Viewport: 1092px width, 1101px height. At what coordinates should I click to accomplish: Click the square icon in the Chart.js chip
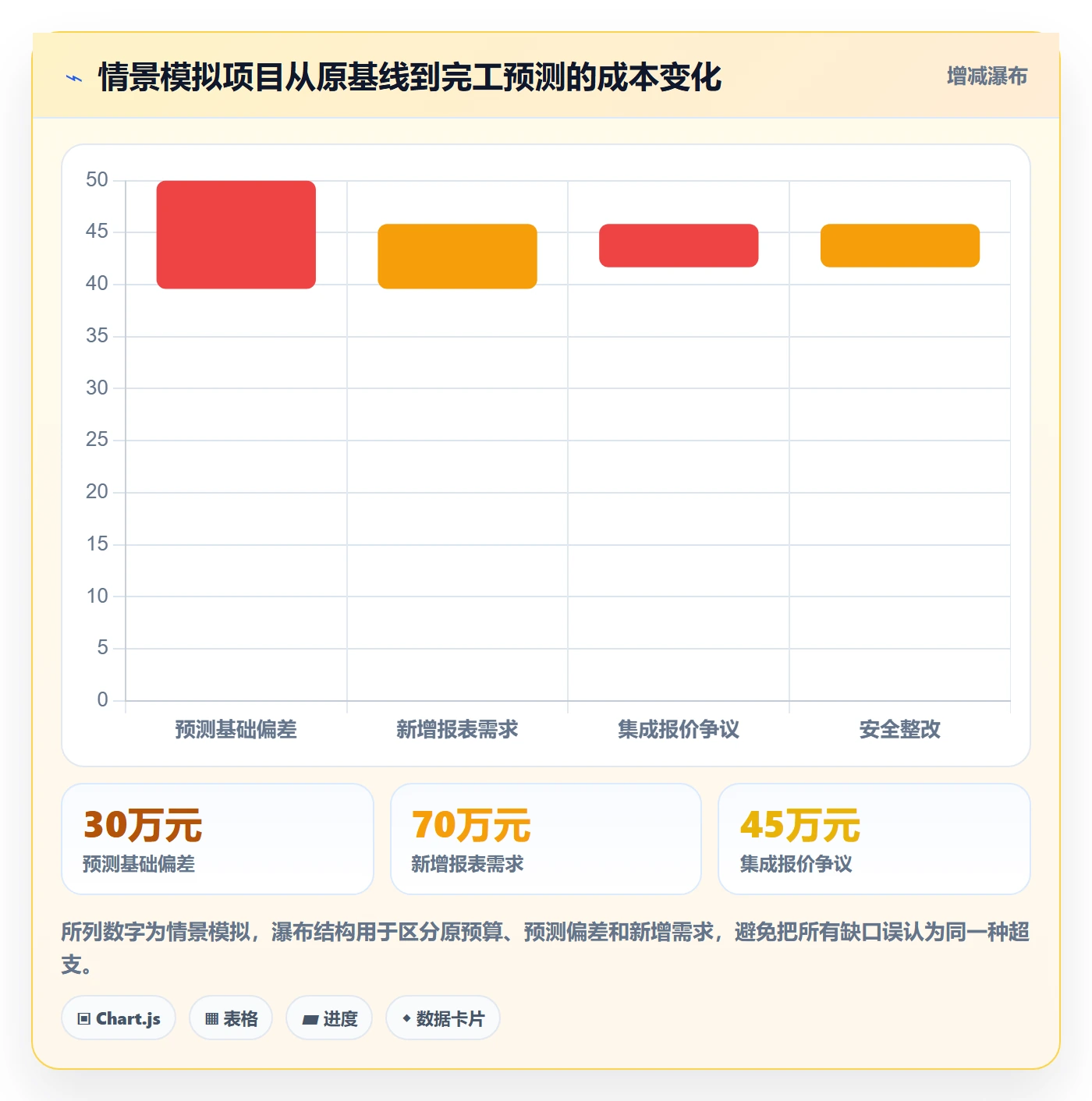tap(84, 1019)
